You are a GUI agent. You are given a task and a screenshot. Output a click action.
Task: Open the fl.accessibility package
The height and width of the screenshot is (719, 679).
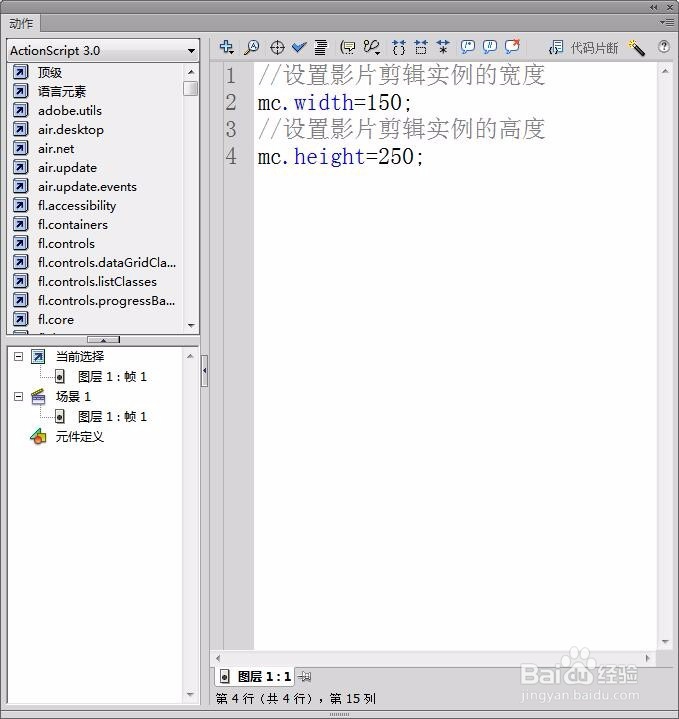(x=77, y=205)
